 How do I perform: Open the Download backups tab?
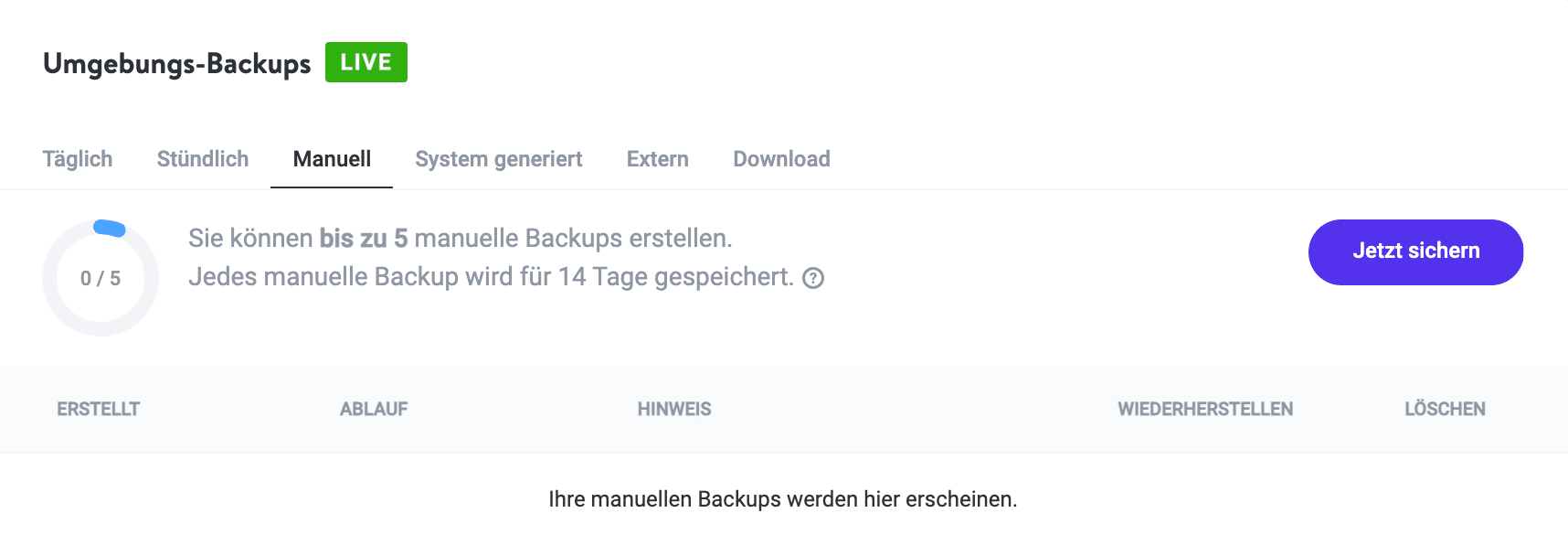(780, 158)
